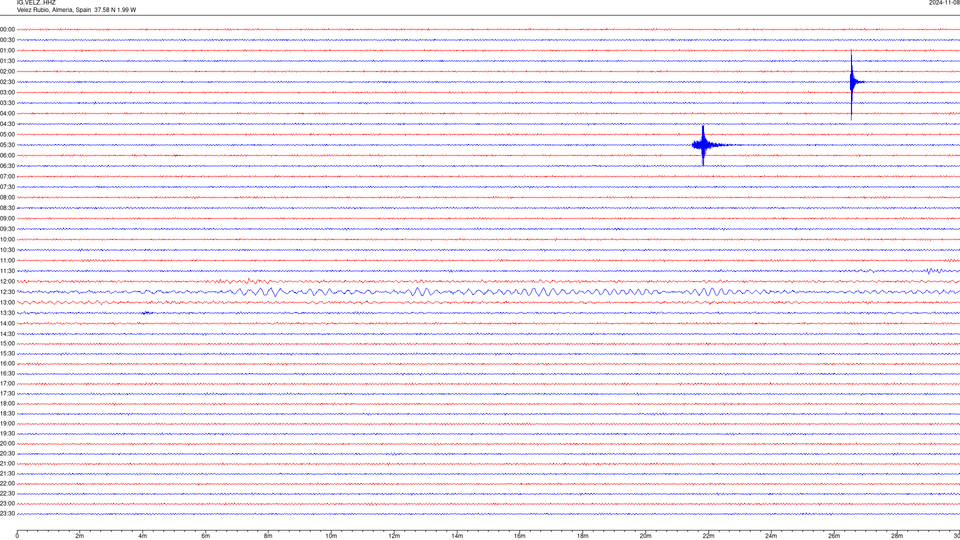Click the 26m axis tick label
960x540 pixels.
click(834, 536)
